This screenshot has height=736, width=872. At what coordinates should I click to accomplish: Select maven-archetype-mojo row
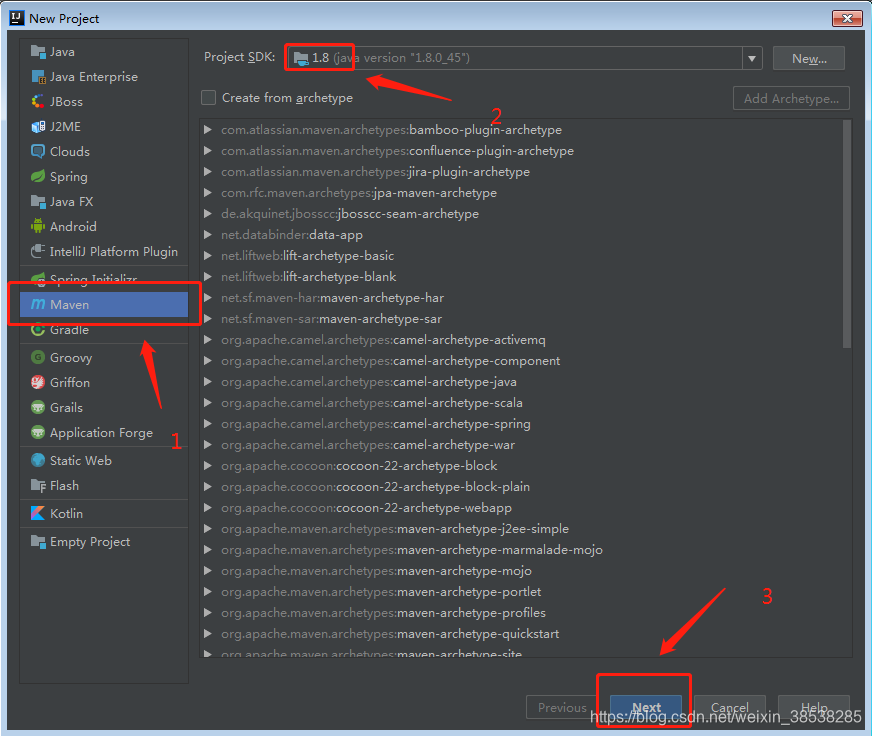[526, 571]
